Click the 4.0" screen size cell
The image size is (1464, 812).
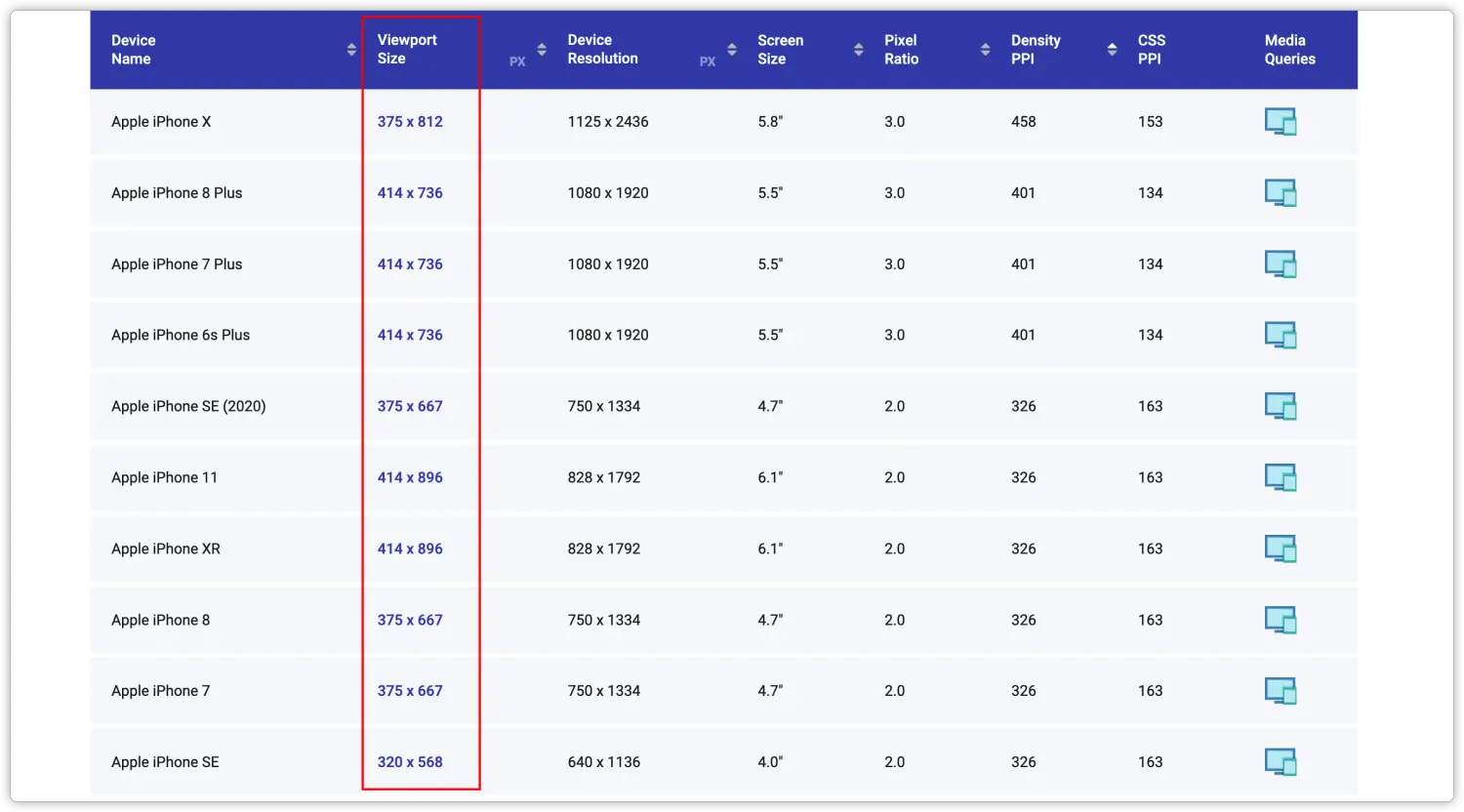(770, 762)
